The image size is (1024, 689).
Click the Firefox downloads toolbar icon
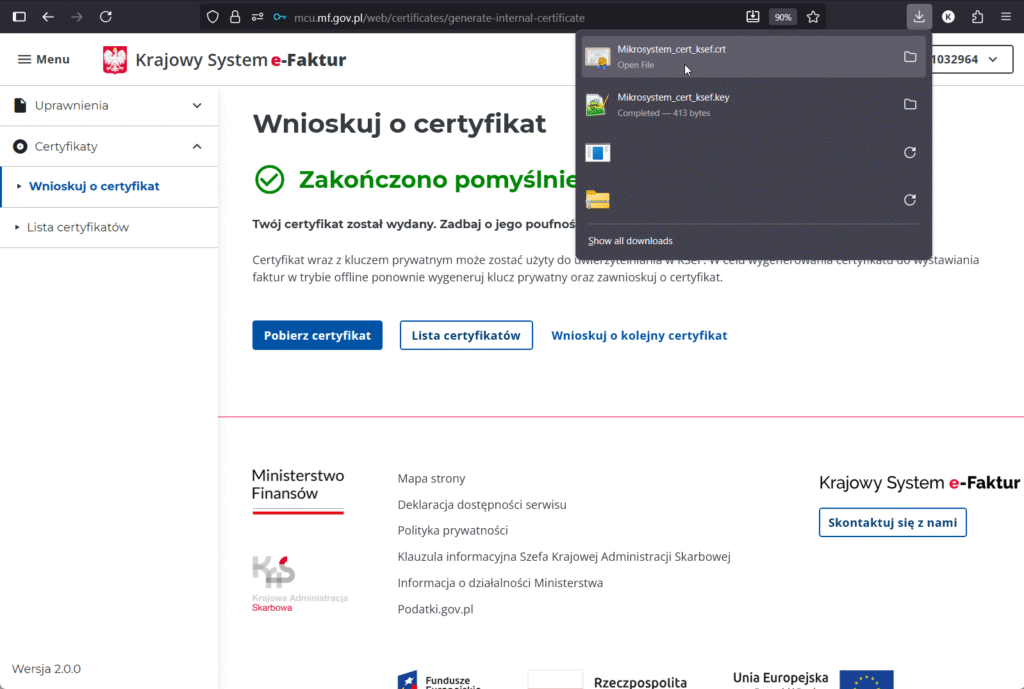(x=919, y=17)
